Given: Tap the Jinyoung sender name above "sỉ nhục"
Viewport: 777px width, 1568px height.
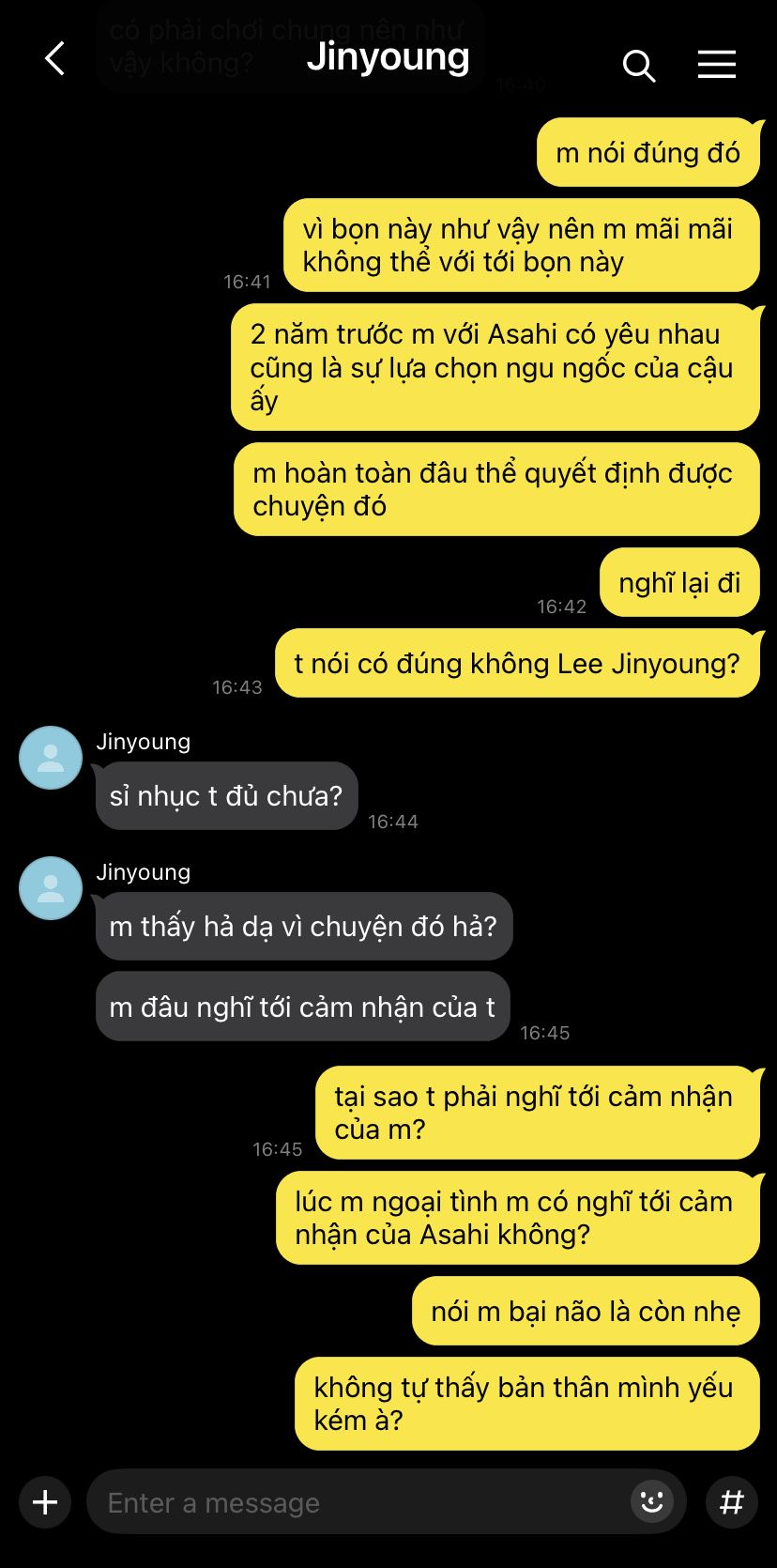Looking at the screenshot, I should (x=144, y=742).
